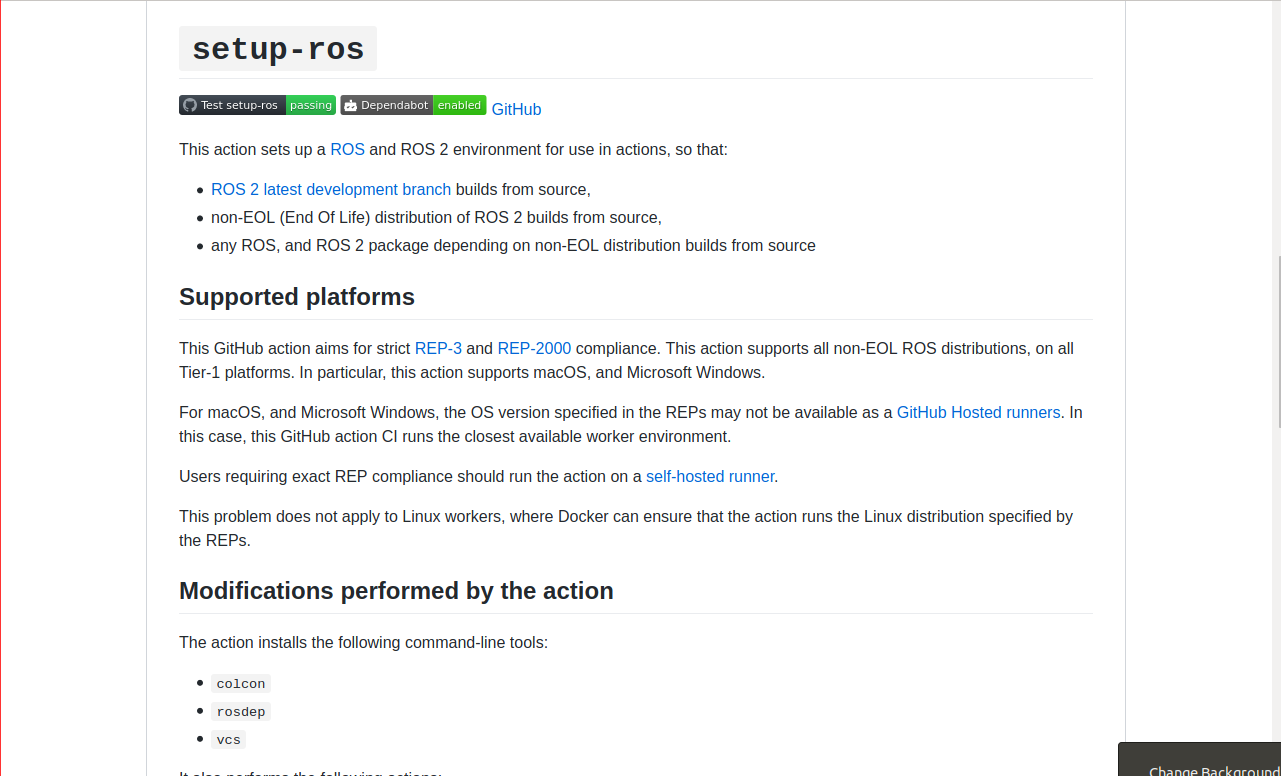Follow ROS 2 latest development branch link
Screen dimensions: 1281x776
click(x=331, y=189)
